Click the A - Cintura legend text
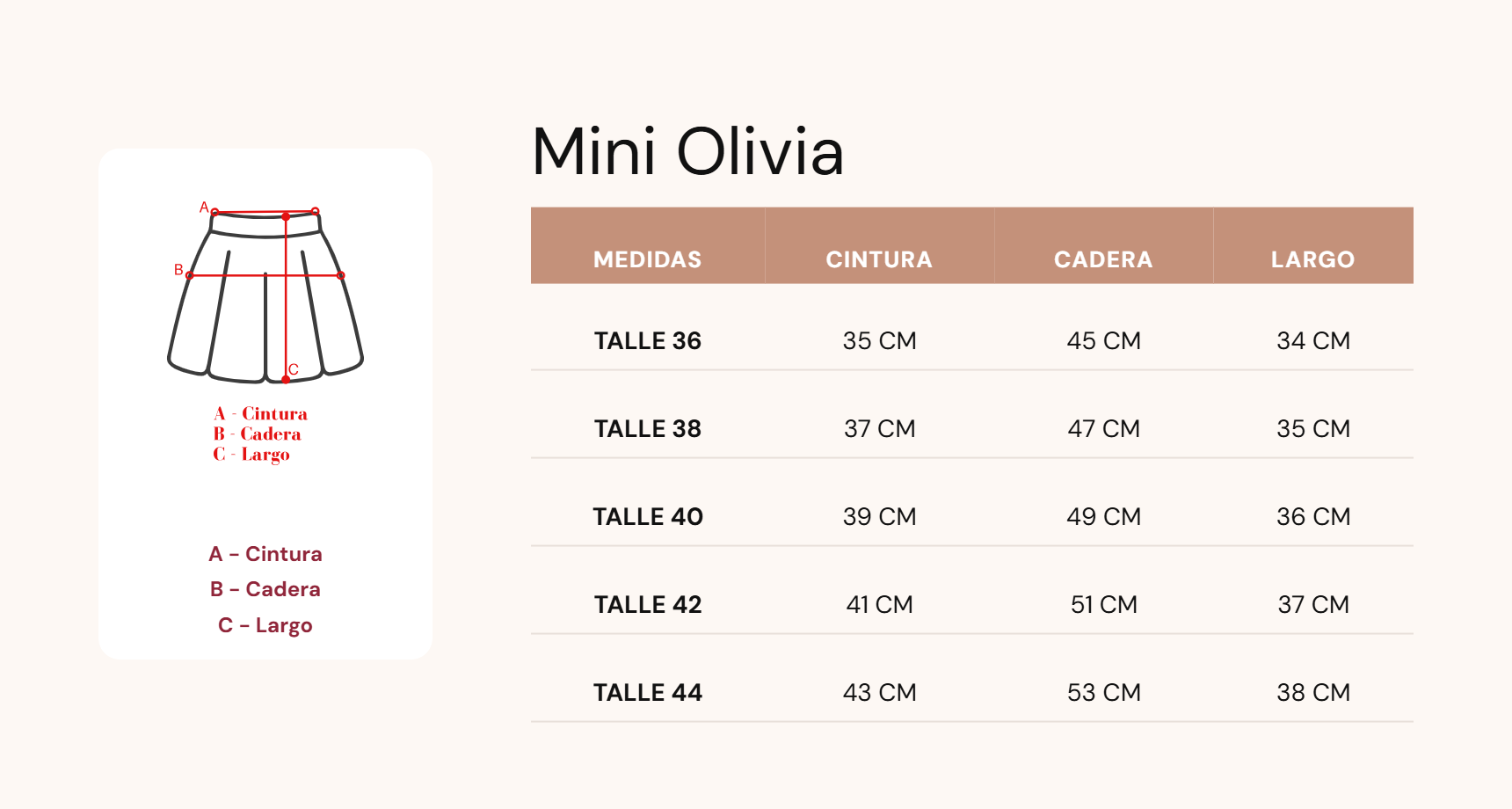This screenshot has width=1512, height=809. (x=265, y=554)
